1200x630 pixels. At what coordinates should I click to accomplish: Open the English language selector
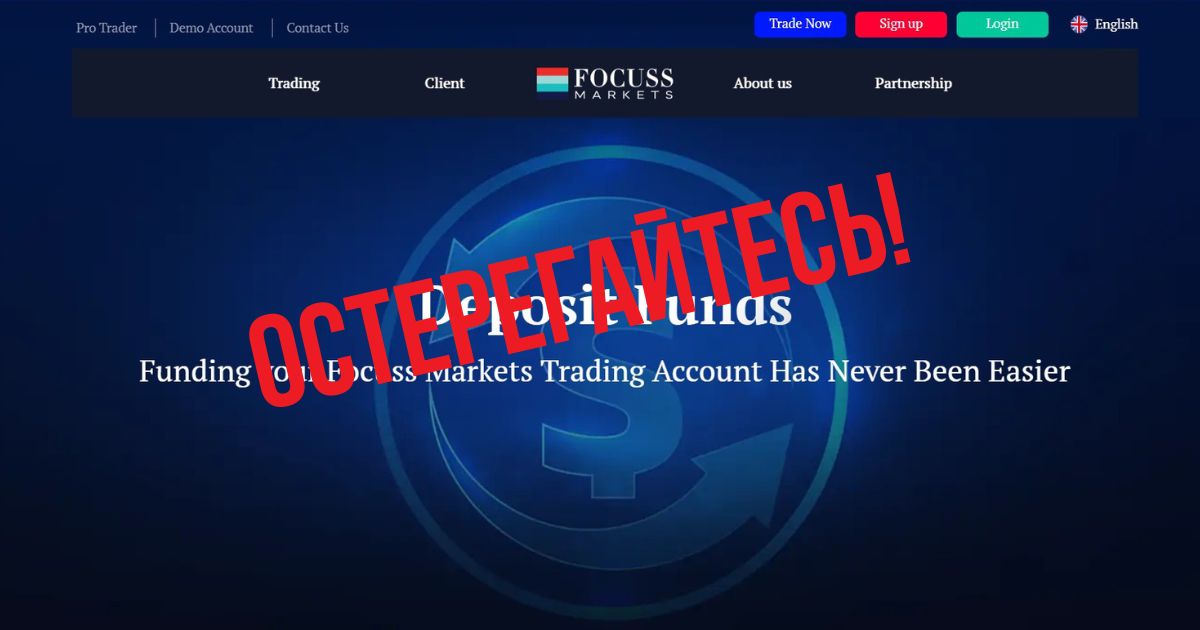(x=1104, y=24)
